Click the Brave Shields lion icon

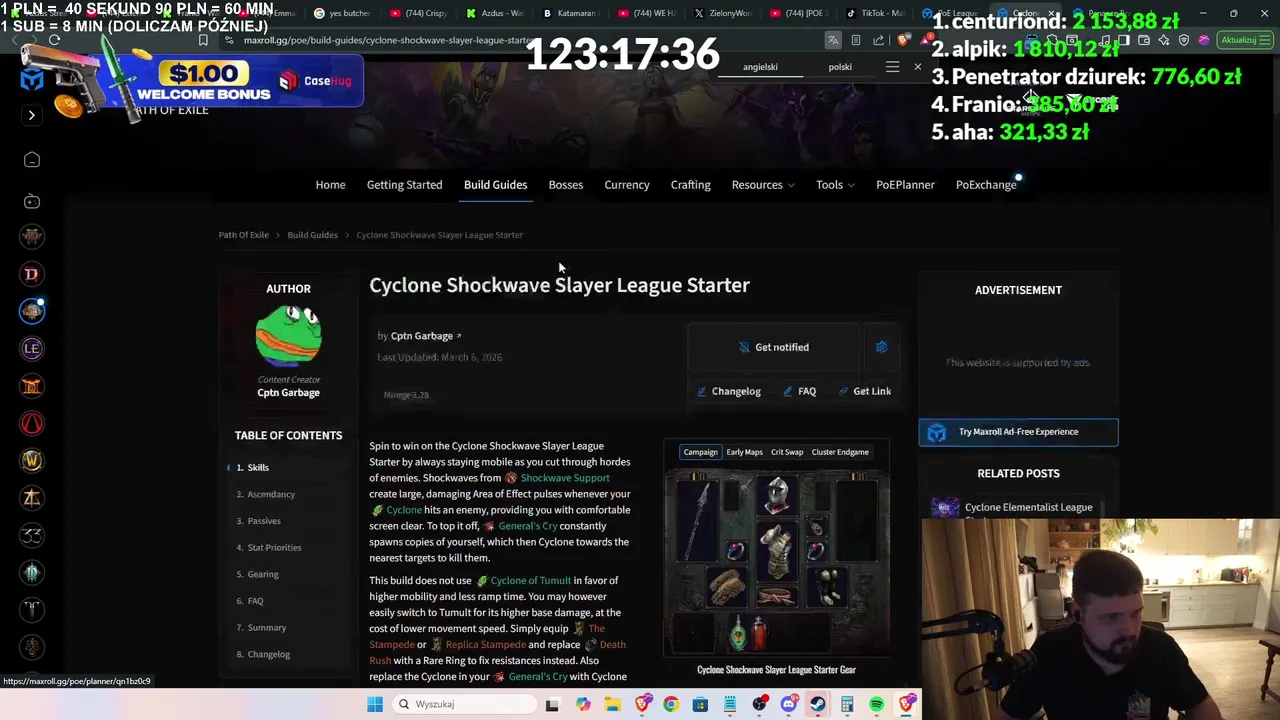903,40
